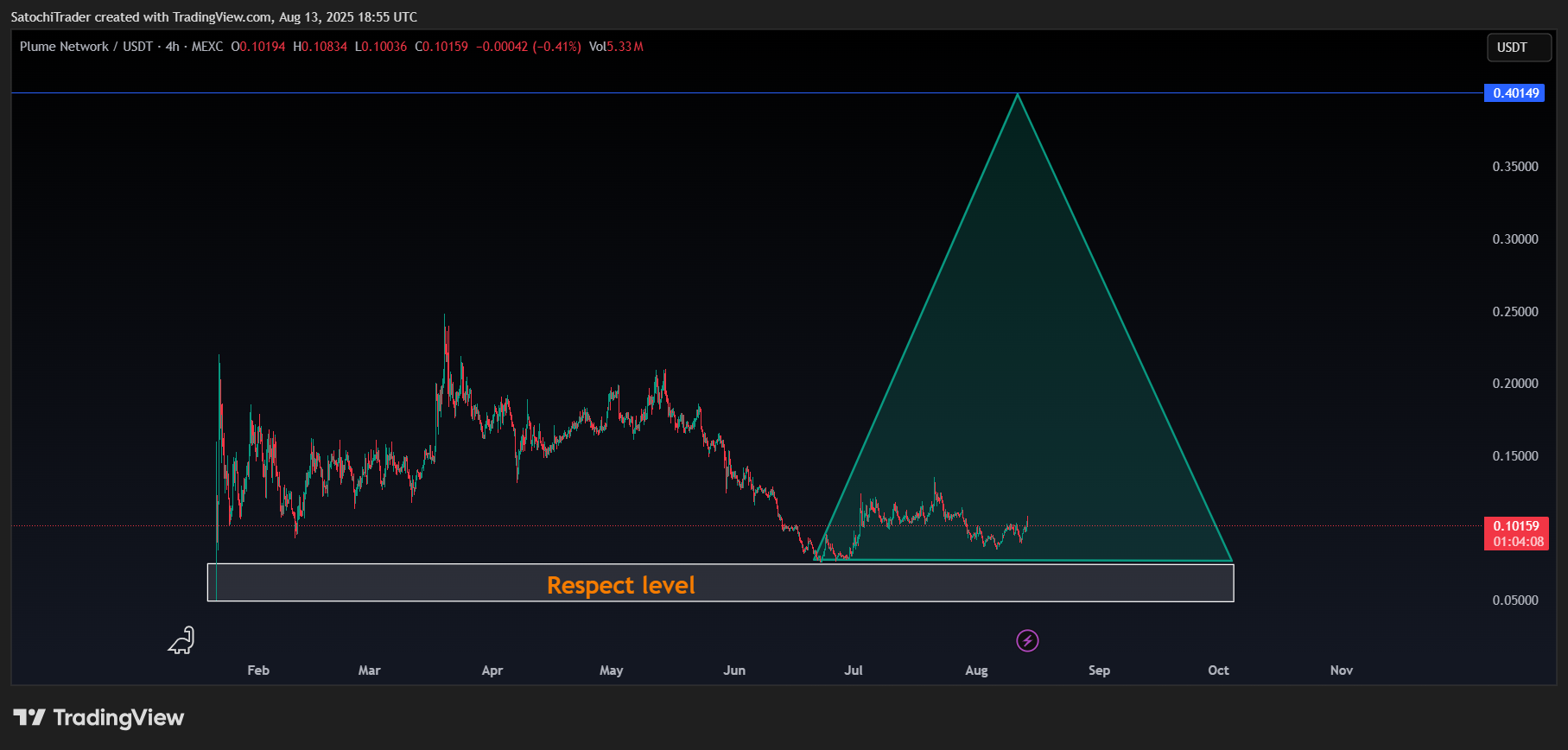Click the −0.00042 (−0.41%) change value
Screen dimensions: 1568x750
click(529, 47)
